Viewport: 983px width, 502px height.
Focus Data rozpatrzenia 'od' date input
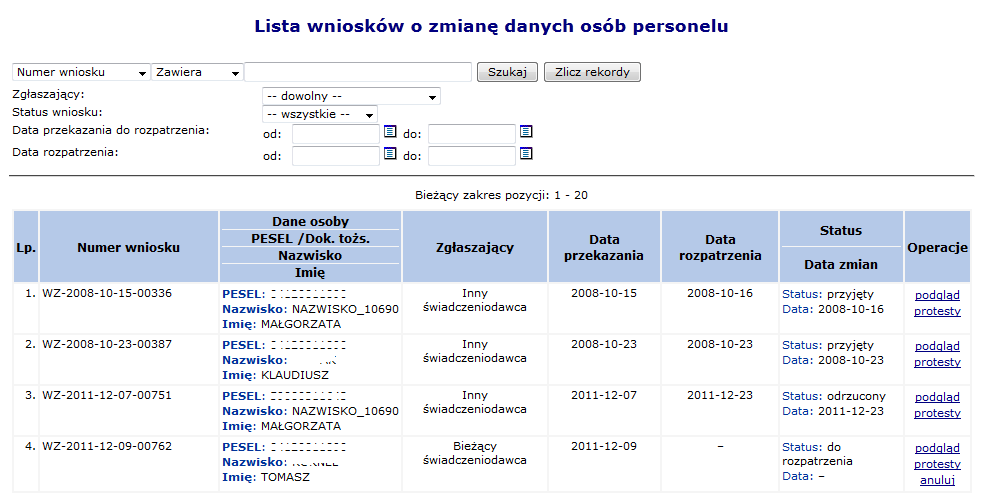(336, 156)
